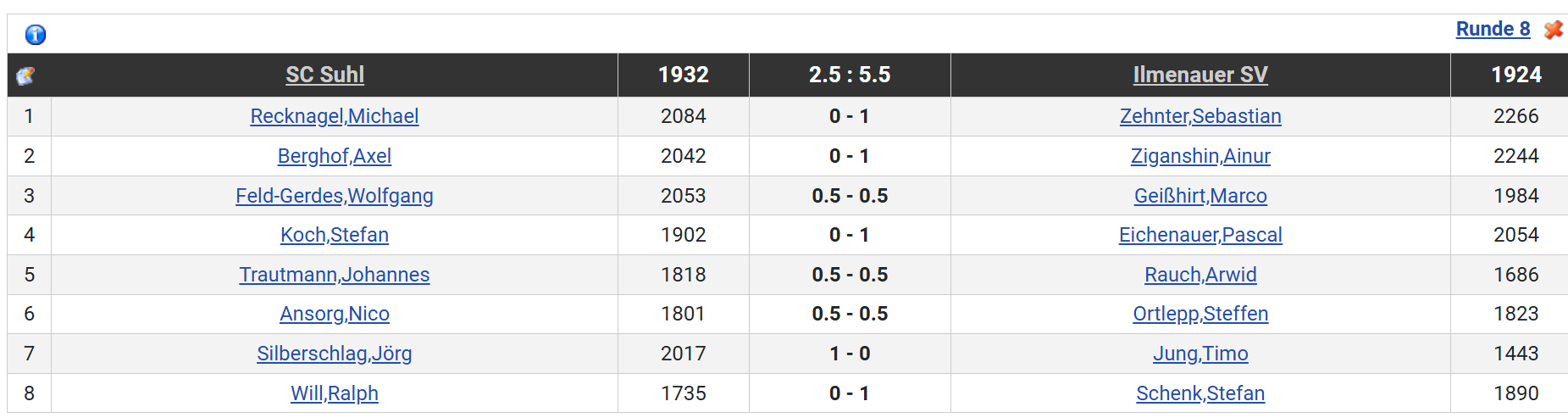Open the Runde 8 link
Image resolution: width=1568 pixels, height=418 pixels.
(x=1493, y=29)
